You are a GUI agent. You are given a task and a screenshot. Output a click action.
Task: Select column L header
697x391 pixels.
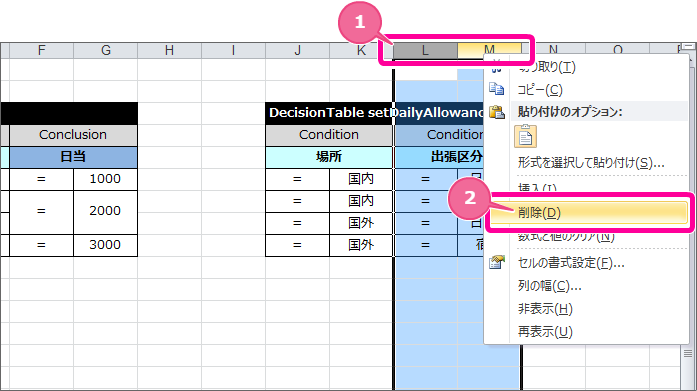pos(425,50)
